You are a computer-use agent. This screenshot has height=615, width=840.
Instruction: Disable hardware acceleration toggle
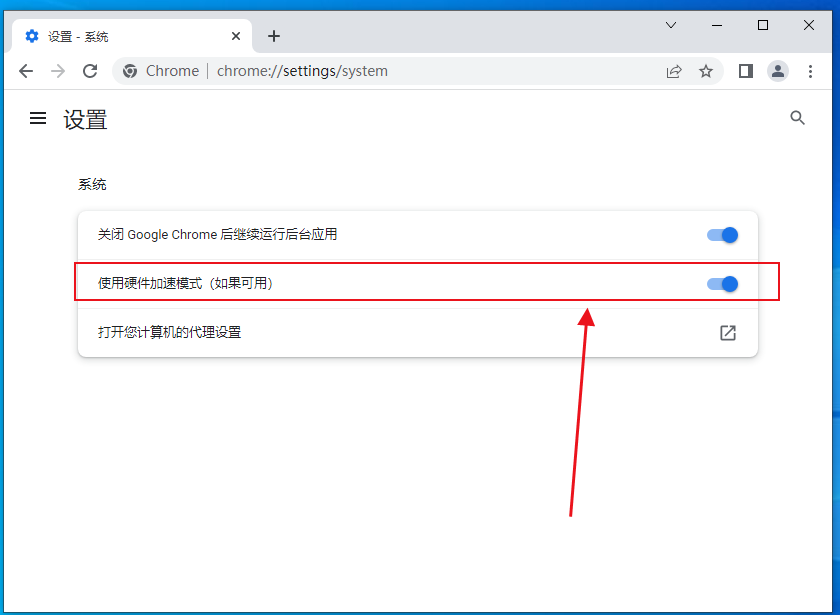coord(722,284)
